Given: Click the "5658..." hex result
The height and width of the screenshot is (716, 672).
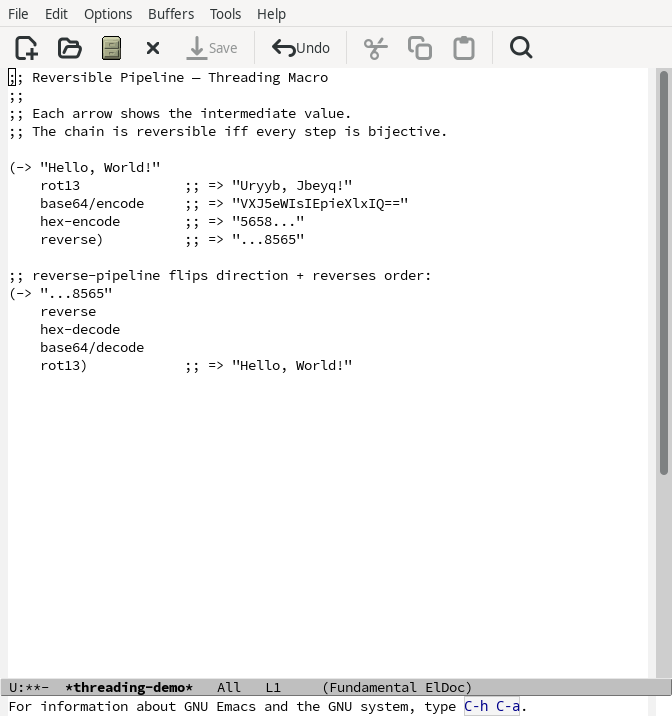Looking at the screenshot, I should coord(268,221).
